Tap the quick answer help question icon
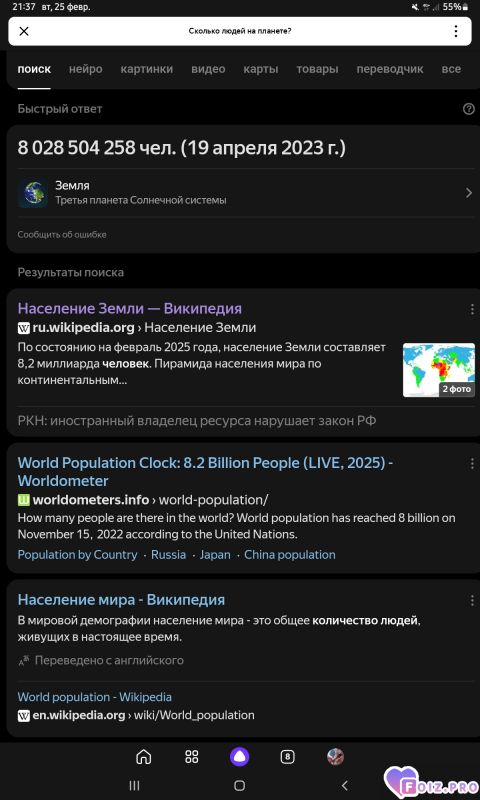The image size is (480, 800). click(x=468, y=109)
